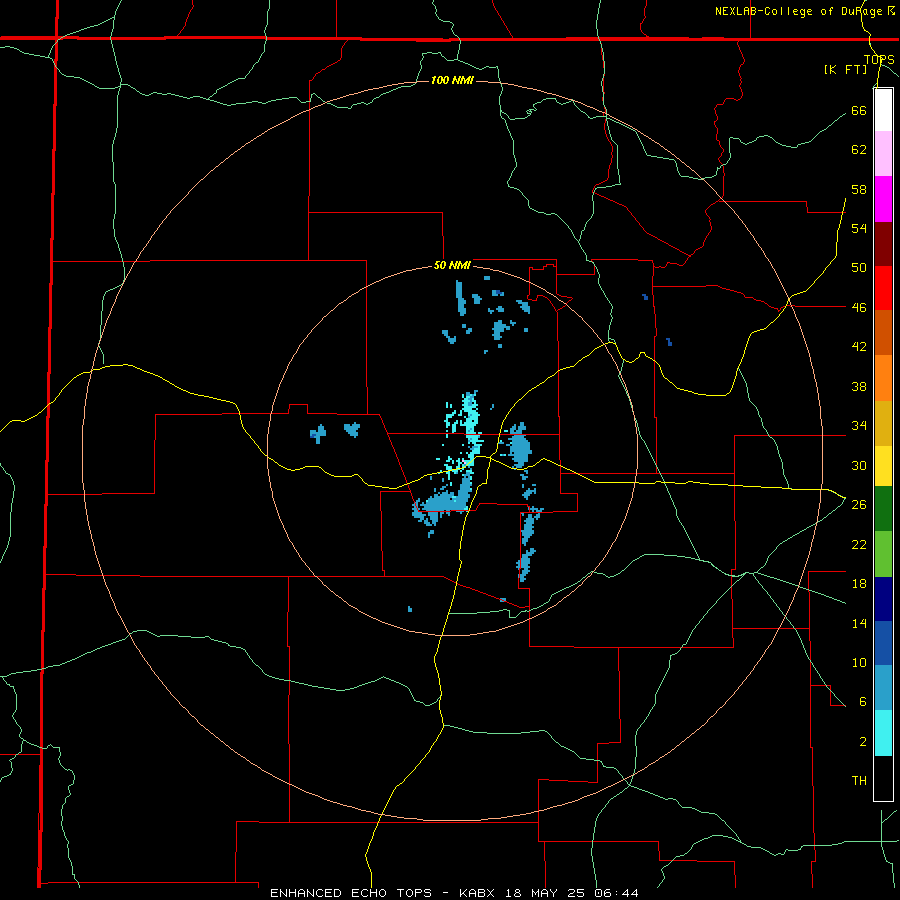900x900 pixels.
Task: Click the legend value 42
Action: [859, 346]
